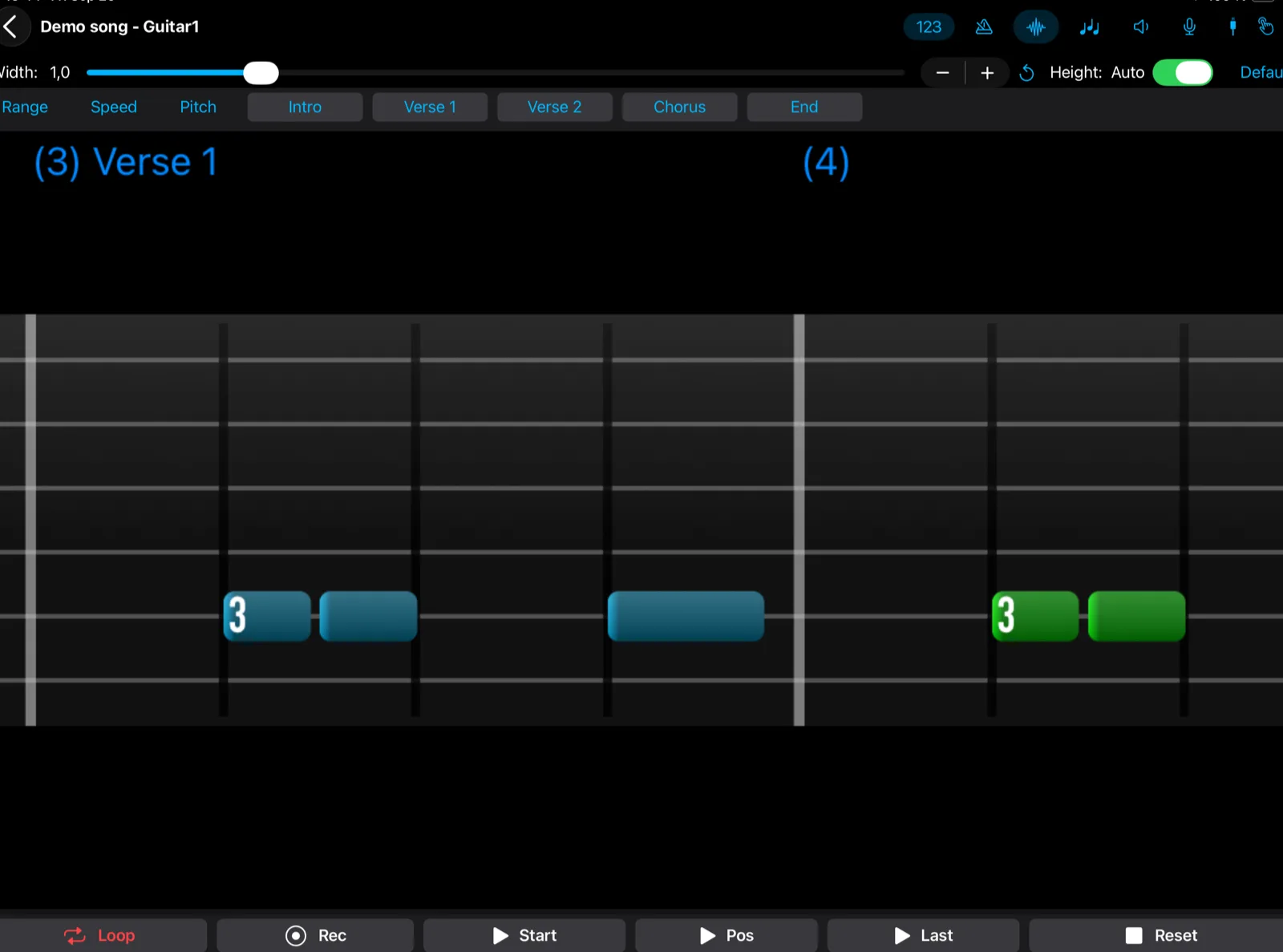Image resolution: width=1283 pixels, height=952 pixels.
Task: Select the unlabeled blue note after fret 3
Action: click(368, 616)
